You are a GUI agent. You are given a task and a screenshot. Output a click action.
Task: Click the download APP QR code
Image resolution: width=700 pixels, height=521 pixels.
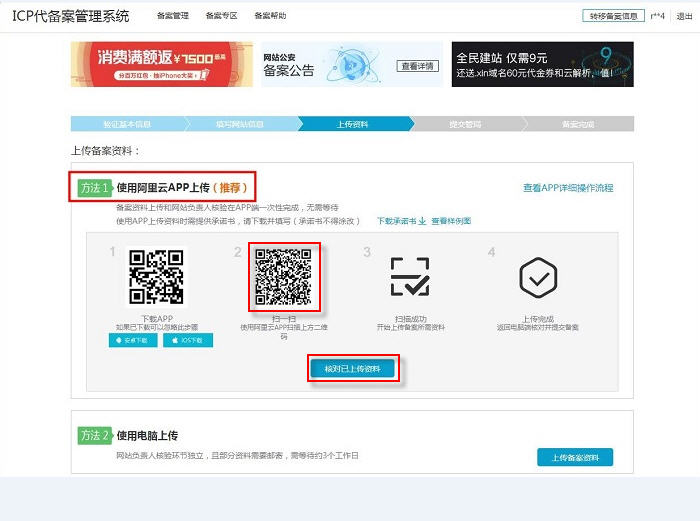[157, 276]
